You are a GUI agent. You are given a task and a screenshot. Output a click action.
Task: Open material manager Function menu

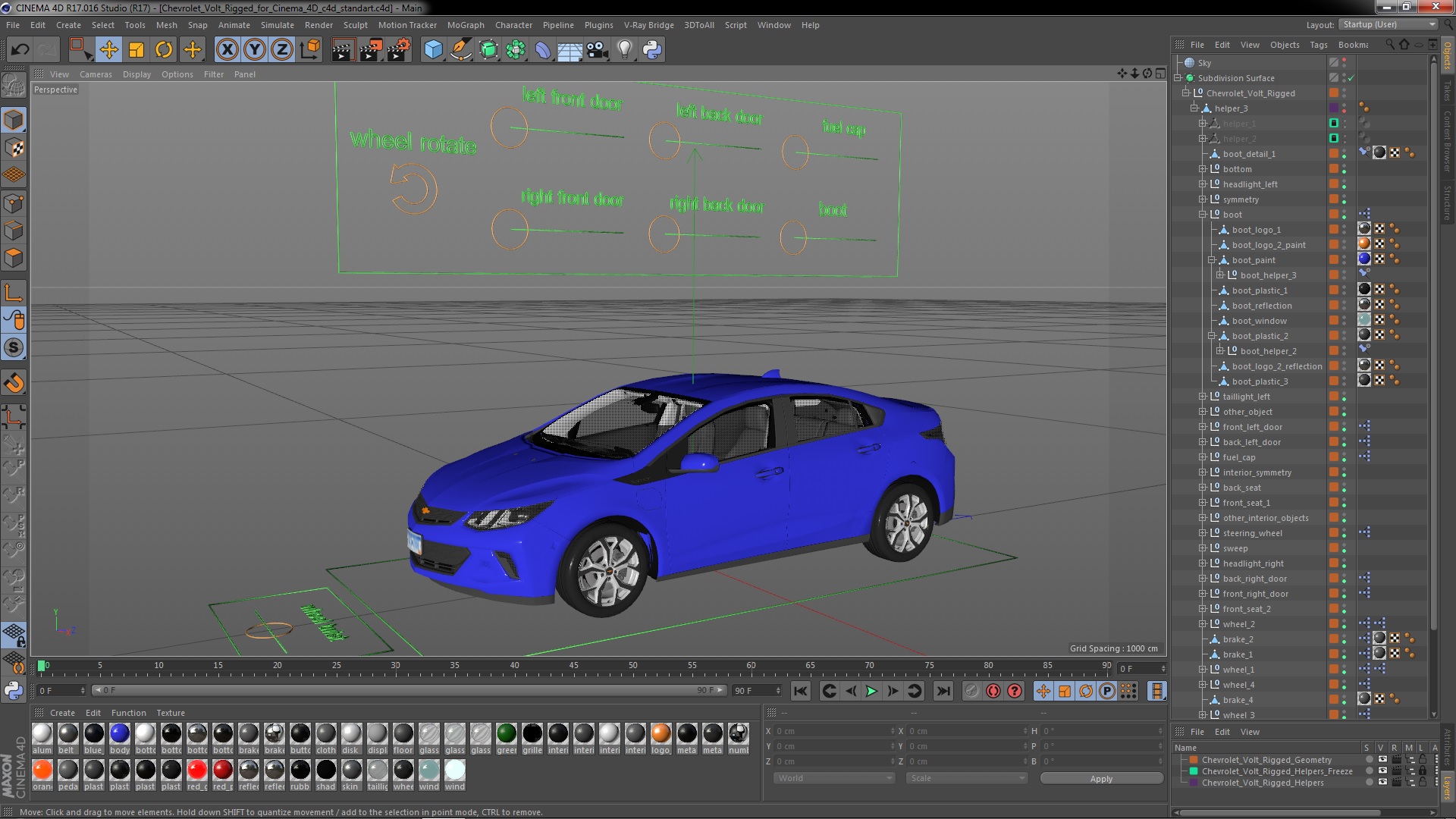128,713
